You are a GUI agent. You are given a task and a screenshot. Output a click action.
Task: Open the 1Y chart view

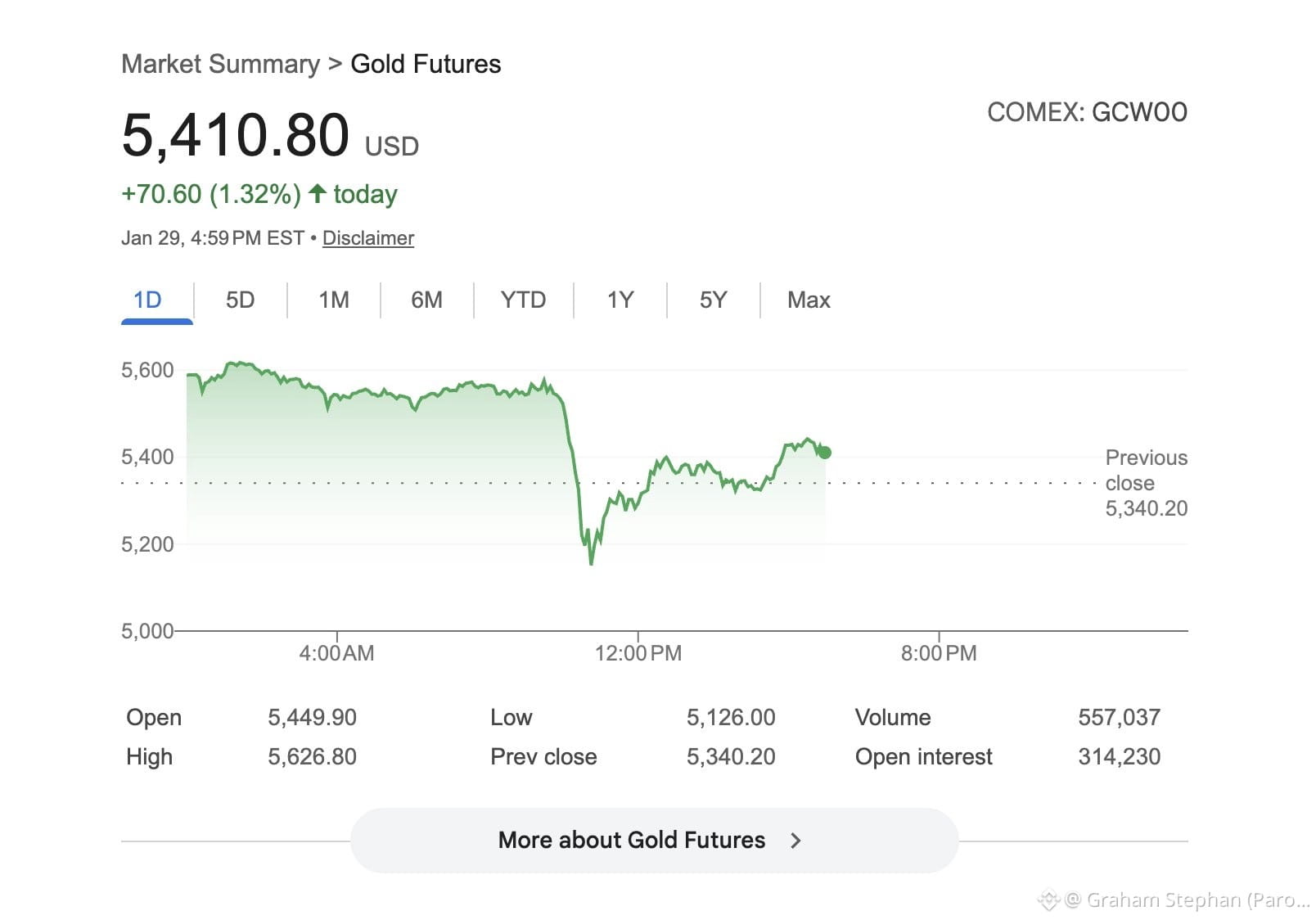click(x=620, y=300)
